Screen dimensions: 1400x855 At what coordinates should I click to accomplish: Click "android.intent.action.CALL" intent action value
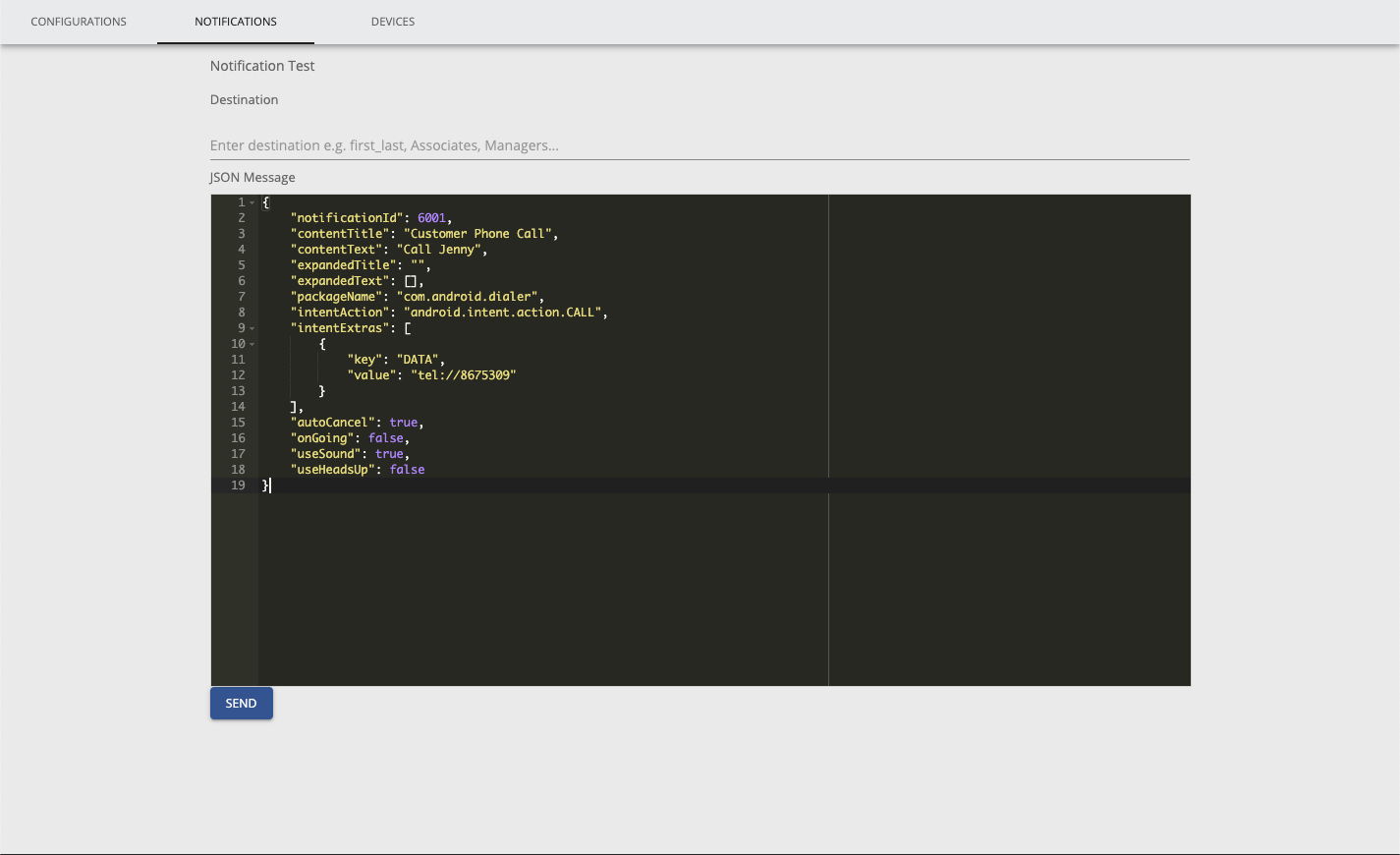[x=502, y=313]
